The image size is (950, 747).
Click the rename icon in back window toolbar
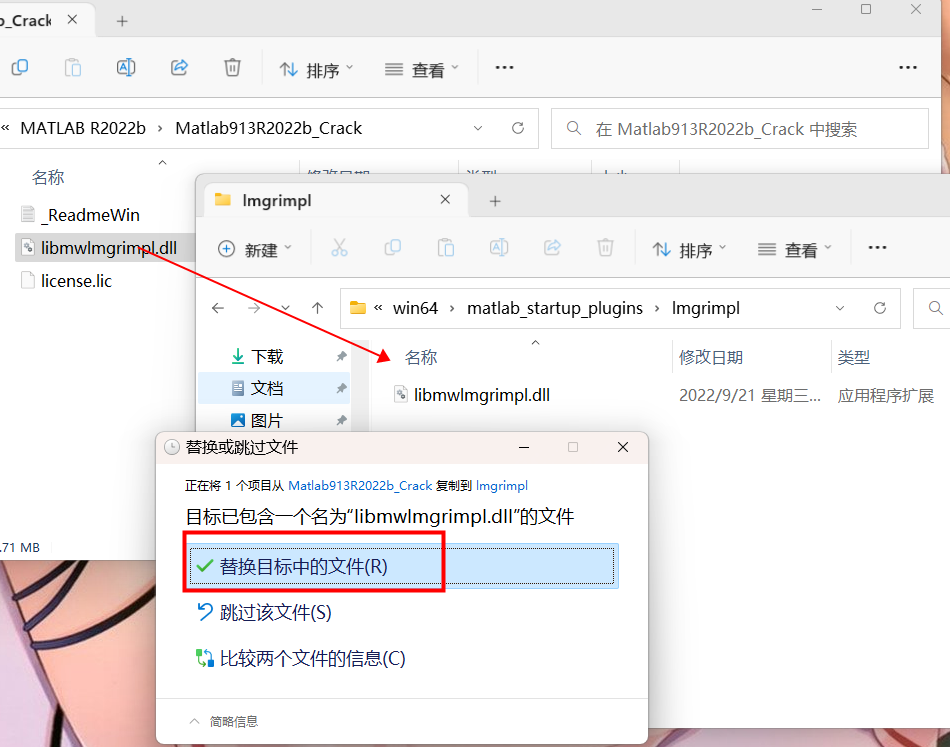pos(126,68)
